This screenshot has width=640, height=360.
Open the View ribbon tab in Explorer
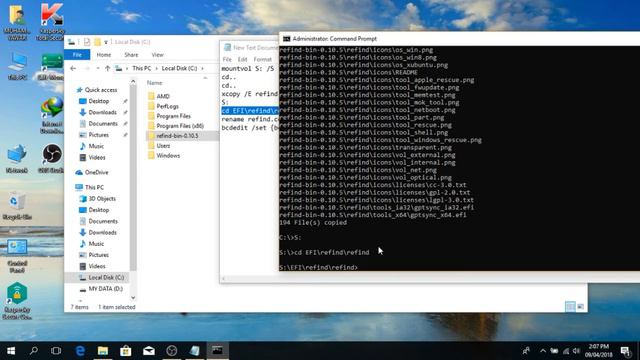(x=158, y=55)
